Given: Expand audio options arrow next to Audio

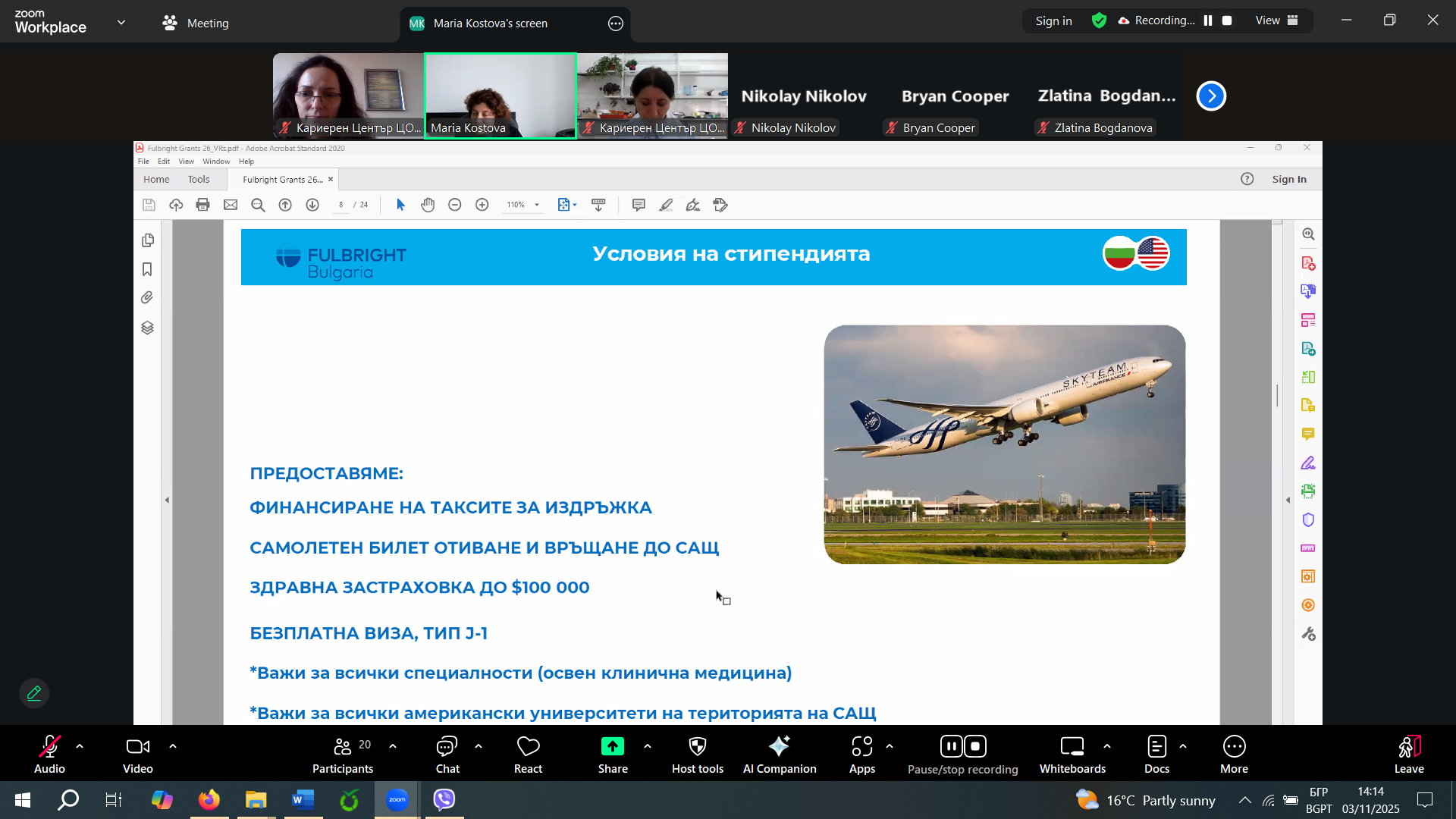Looking at the screenshot, I should click(80, 746).
